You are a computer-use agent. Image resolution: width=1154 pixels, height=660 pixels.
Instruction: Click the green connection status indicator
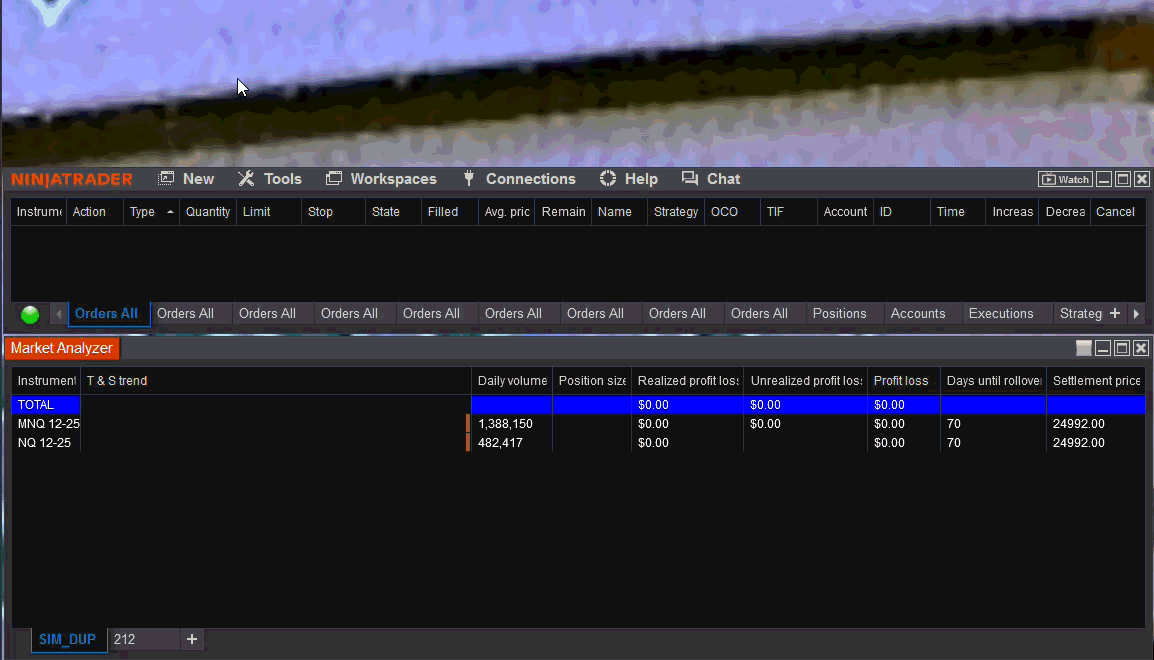tap(30, 315)
